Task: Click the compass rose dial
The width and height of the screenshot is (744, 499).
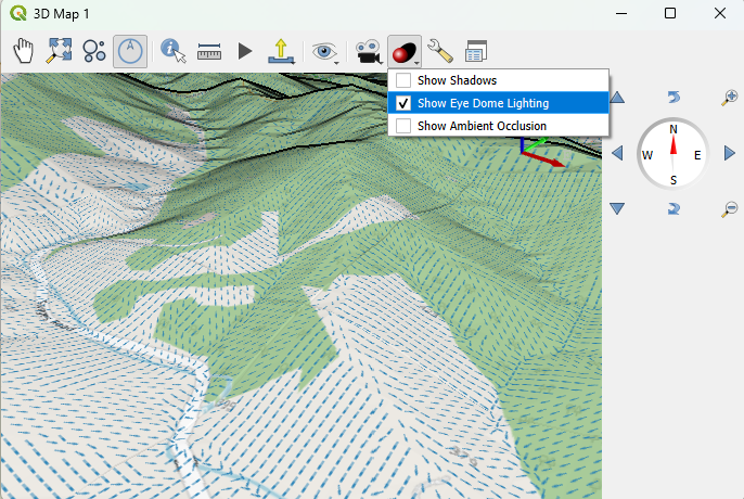Action: click(x=673, y=154)
